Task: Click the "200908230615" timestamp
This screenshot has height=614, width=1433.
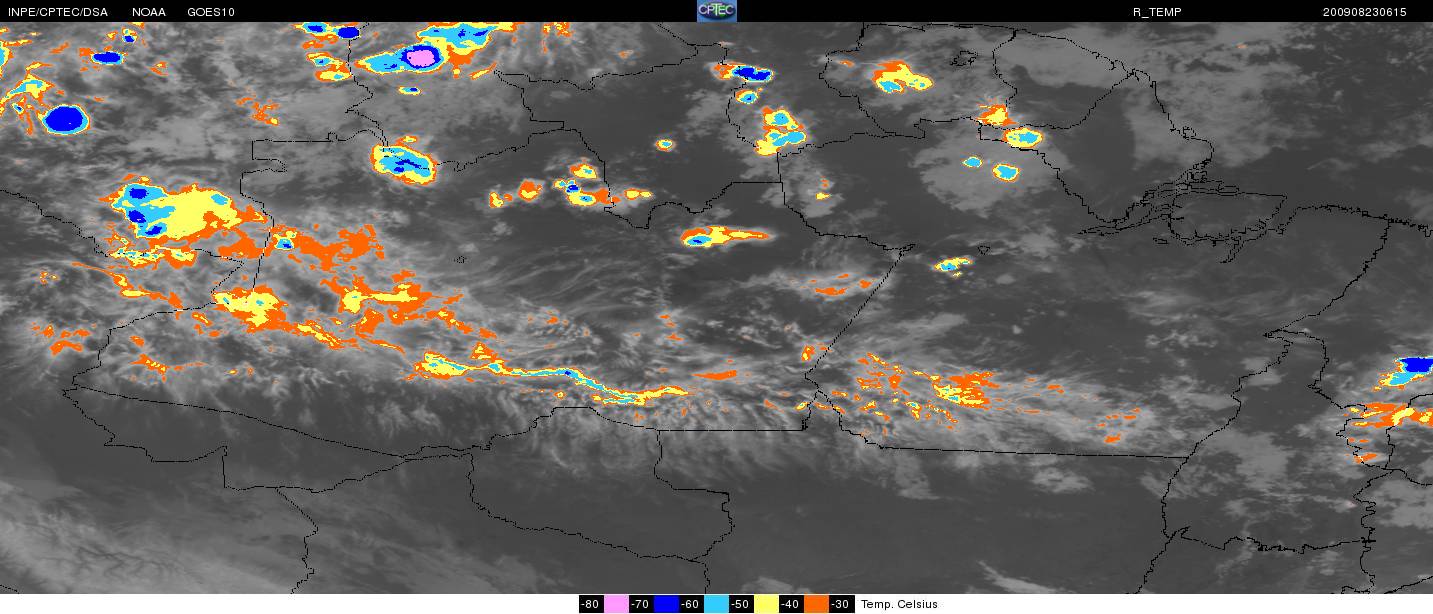Action: click(x=1364, y=12)
